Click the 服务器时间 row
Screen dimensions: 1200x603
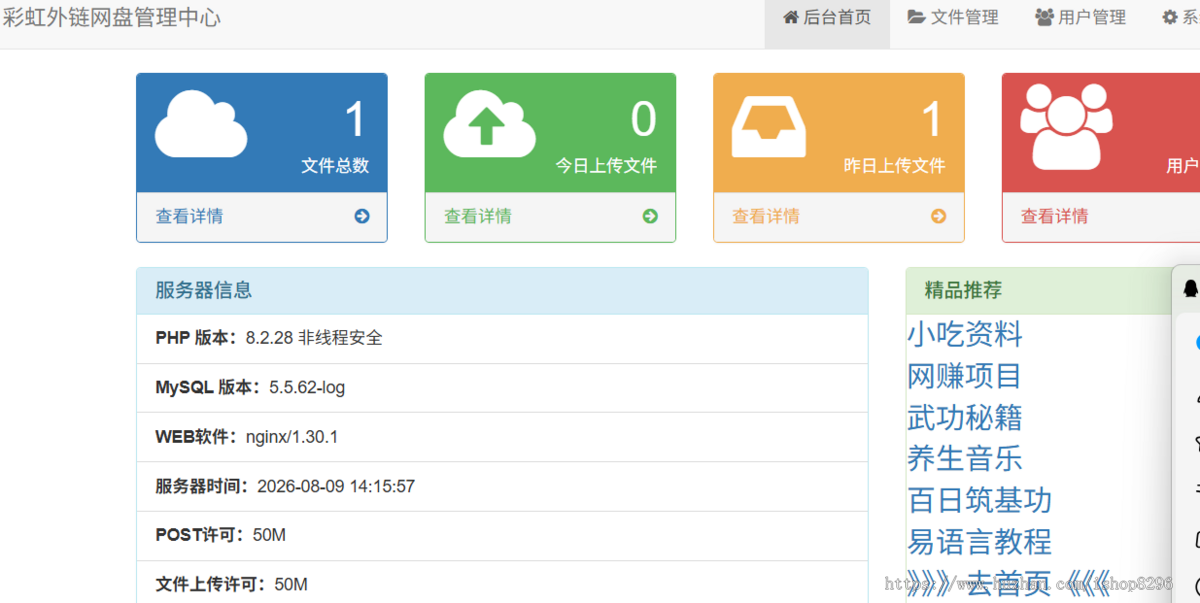pyautogui.click(x=502, y=487)
